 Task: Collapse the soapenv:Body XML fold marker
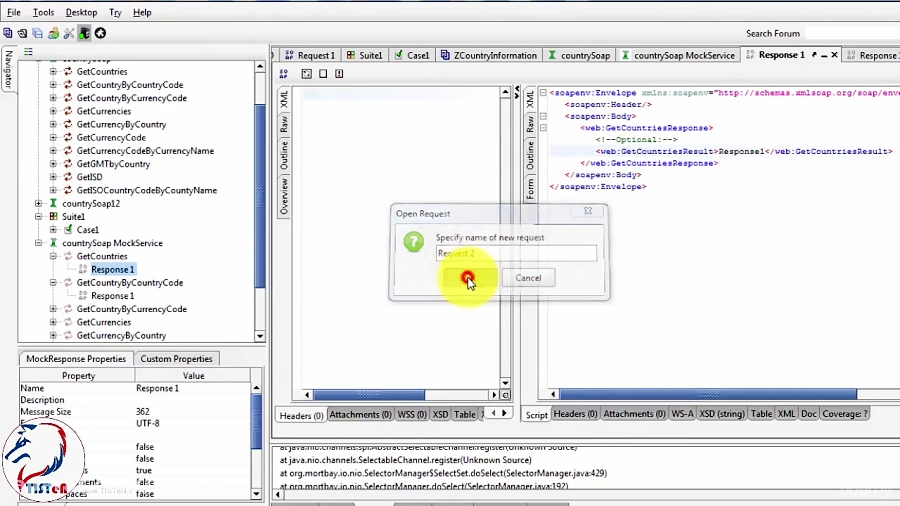(543, 116)
